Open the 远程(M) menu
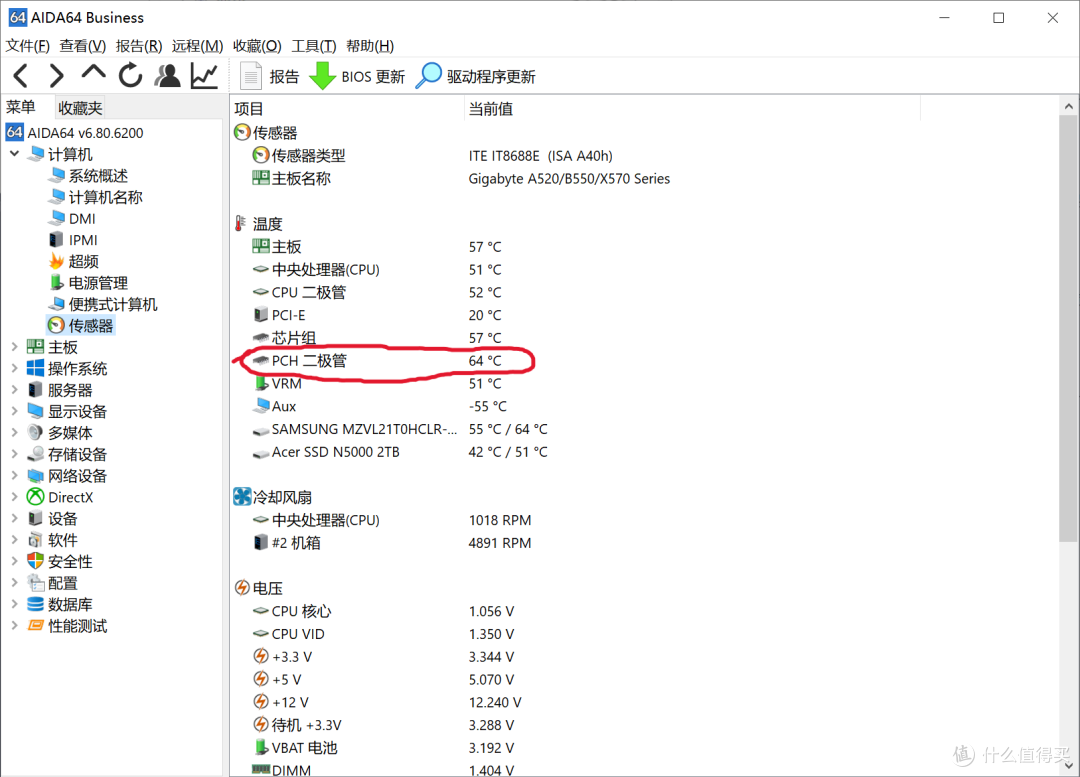Image resolution: width=1080 pixels, height=777 pixels. pos(198,46)
